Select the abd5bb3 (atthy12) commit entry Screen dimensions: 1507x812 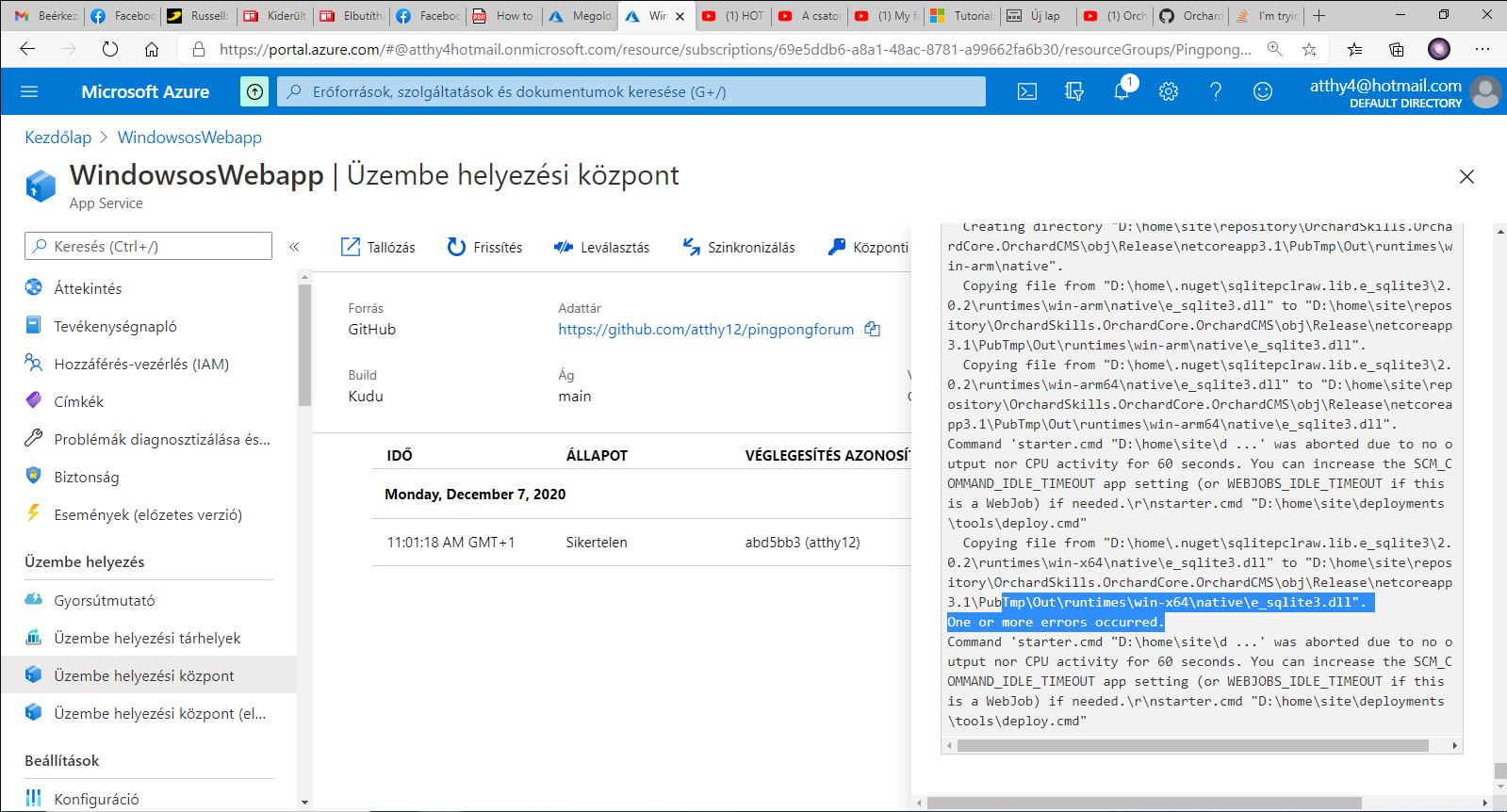tap(802, 543)
